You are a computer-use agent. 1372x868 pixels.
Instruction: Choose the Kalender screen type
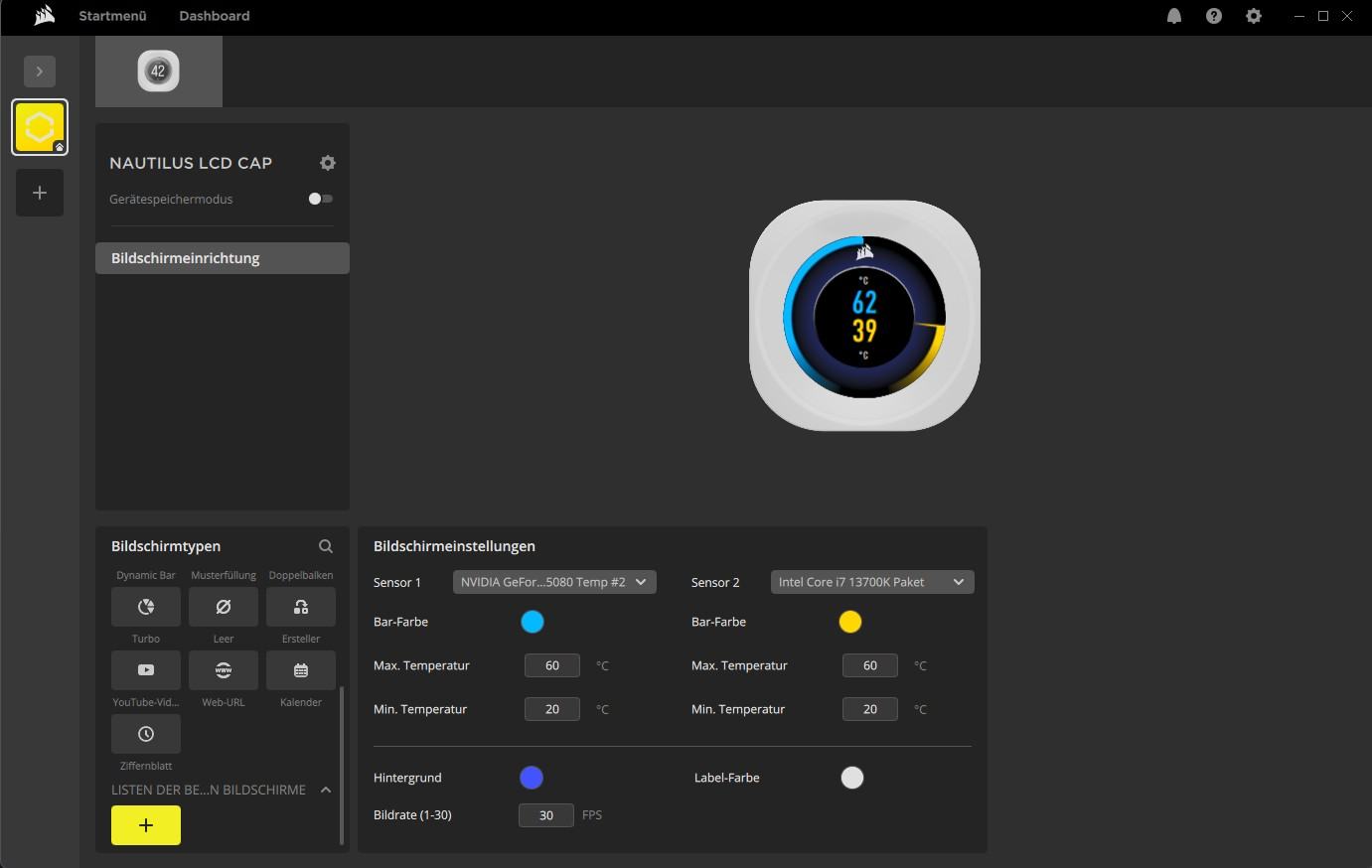[x=301, y=670]
